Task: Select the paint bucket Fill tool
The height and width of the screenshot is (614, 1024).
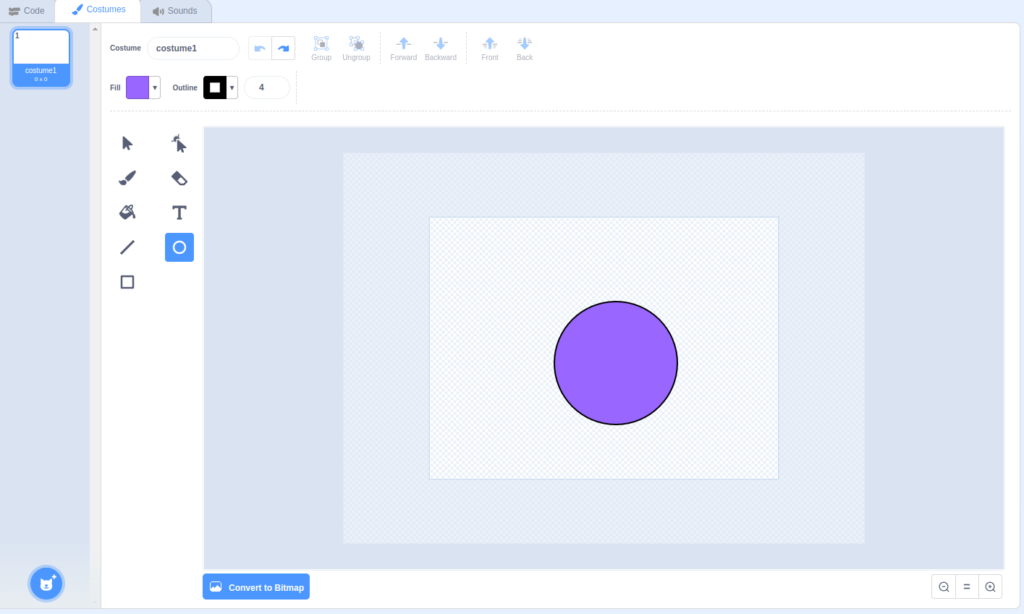Action: pyautogui.click(x=127, y=212)
